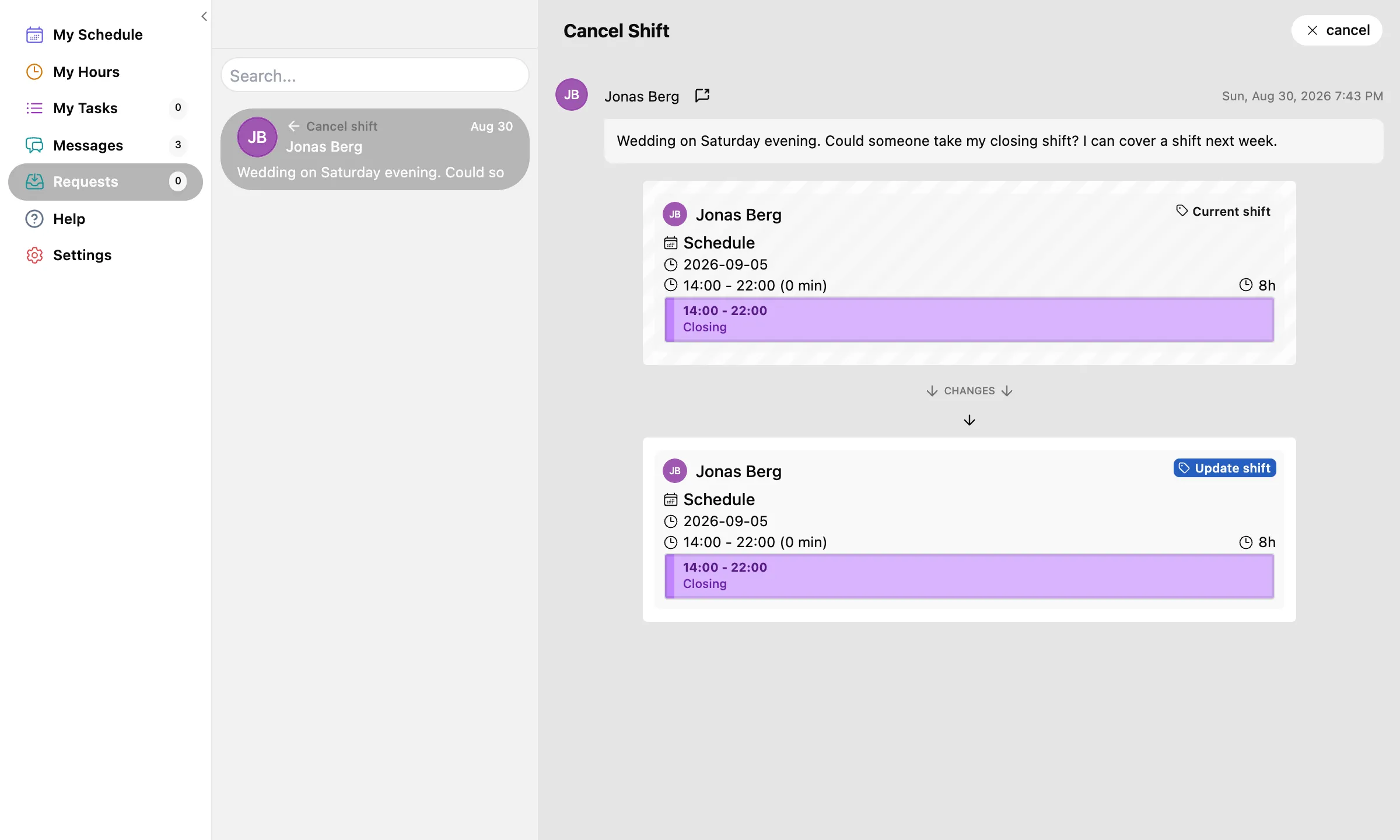Viewport: 1400px width, 840px height.
Task: Open My Schedule calendar icon
Action: tap(34, 35)
